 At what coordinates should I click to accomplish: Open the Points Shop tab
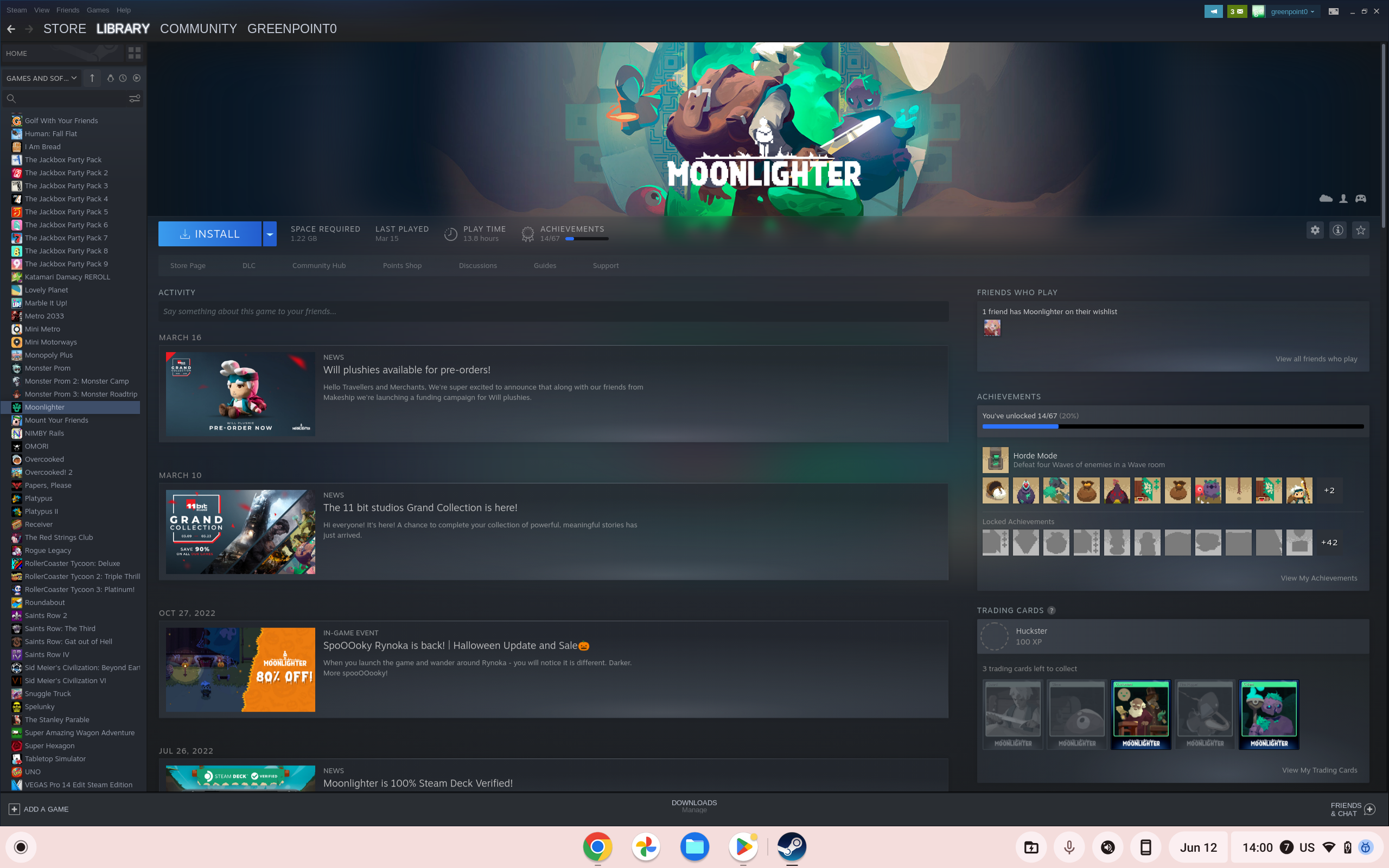[402, 265]
